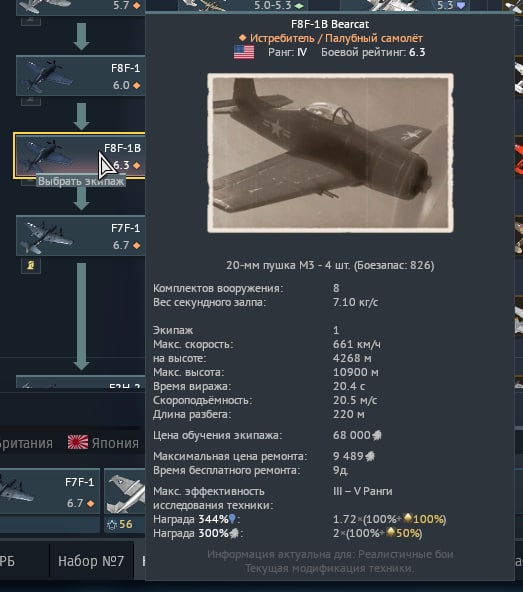
Task: Click the Выбрать экипаж tooltip label
Action: pyautogui.click(x=81, y=181)
